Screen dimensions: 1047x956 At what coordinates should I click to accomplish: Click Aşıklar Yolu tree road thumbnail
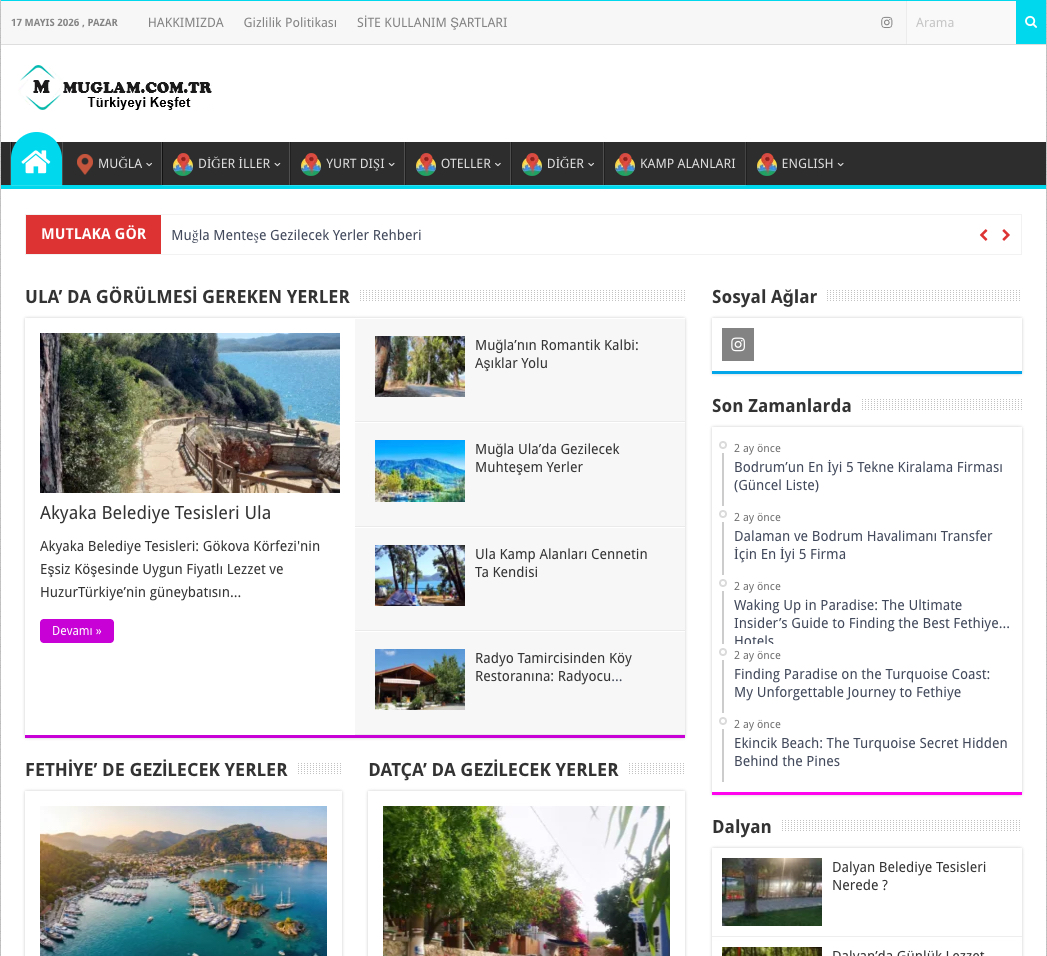tap(420, 367)
